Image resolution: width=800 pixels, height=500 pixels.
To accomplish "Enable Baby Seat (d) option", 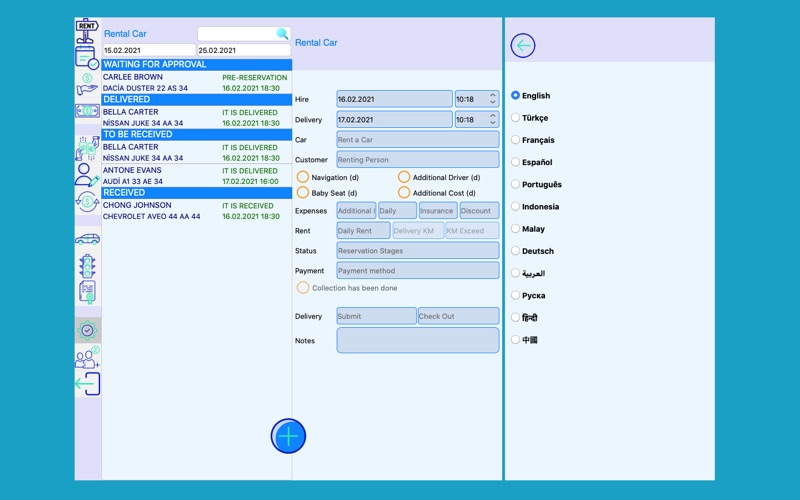I will [303, 192].
